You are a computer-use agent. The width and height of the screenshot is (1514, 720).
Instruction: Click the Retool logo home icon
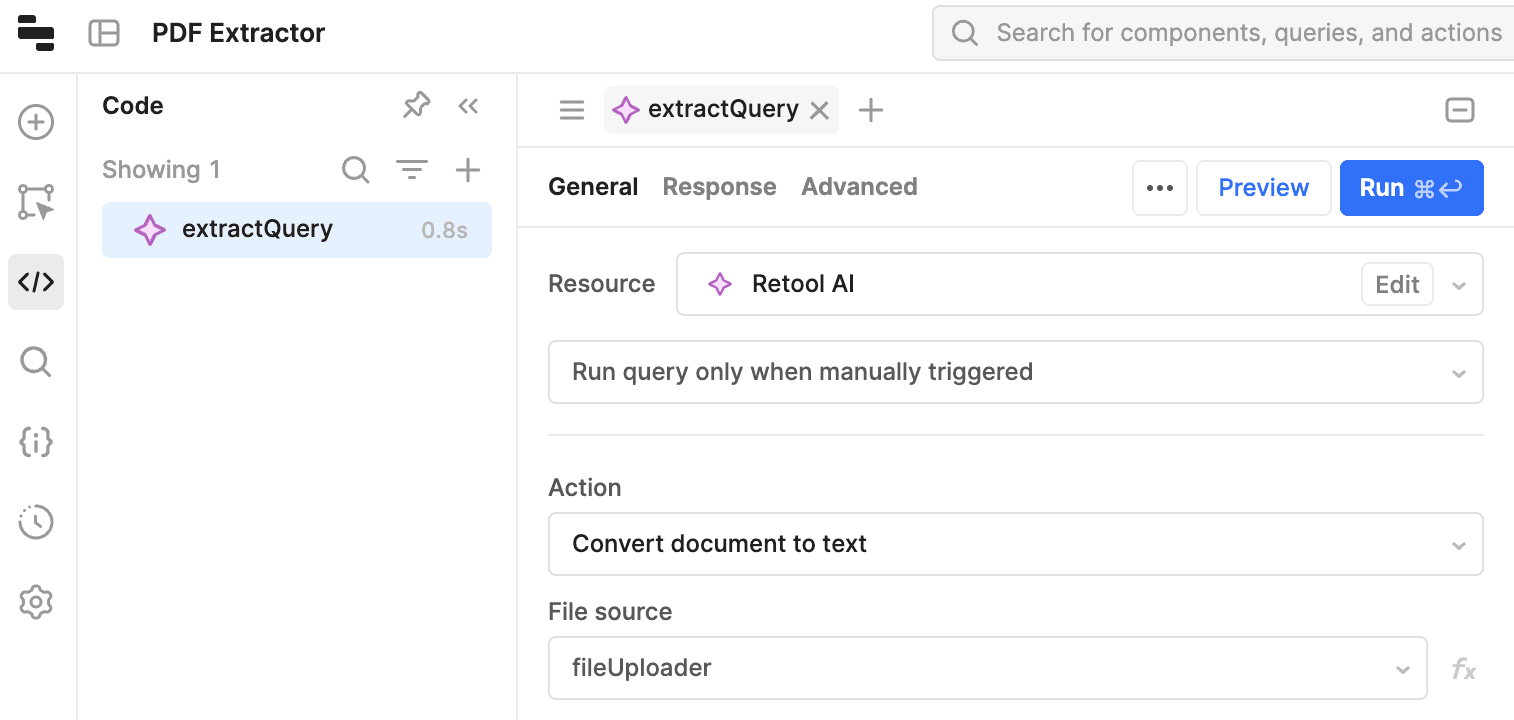[x=36, y=33]
